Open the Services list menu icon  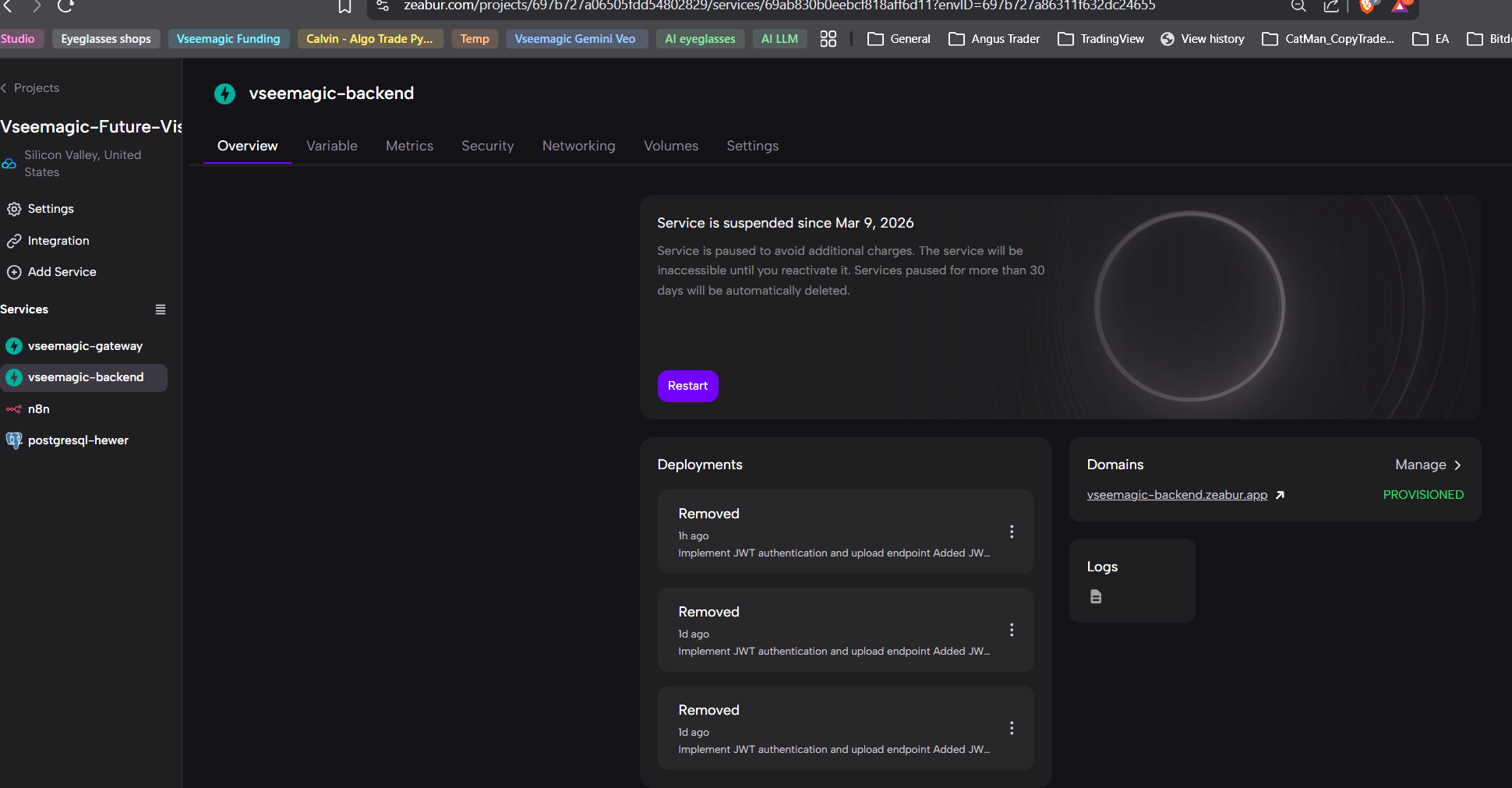(161, 309)
